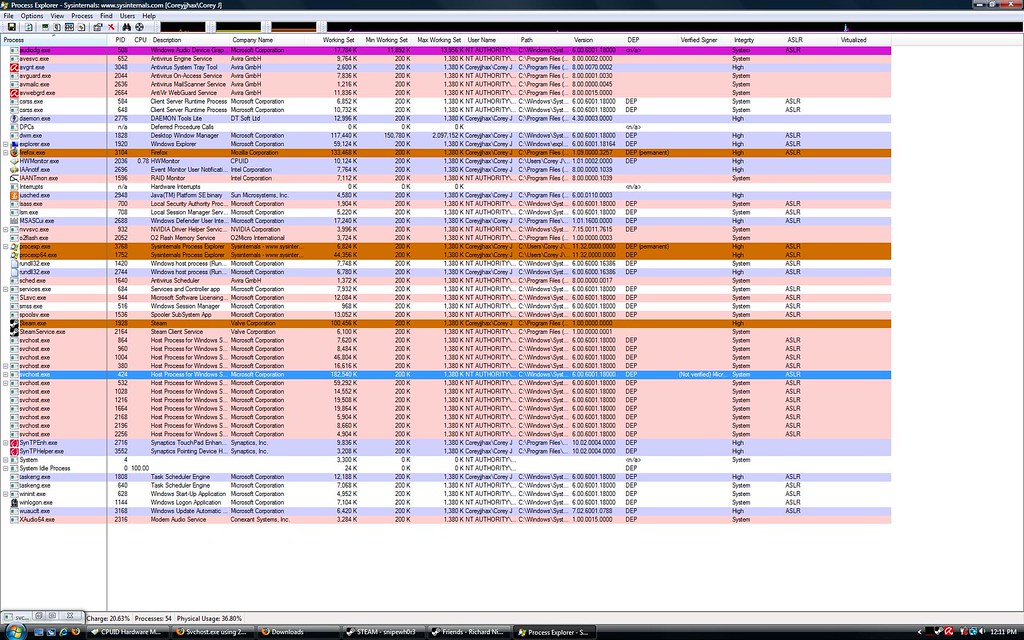
Task: Click the avgnt.exe Avira umbrella icon
Action: pyautogui.click(x=14, y=67)
